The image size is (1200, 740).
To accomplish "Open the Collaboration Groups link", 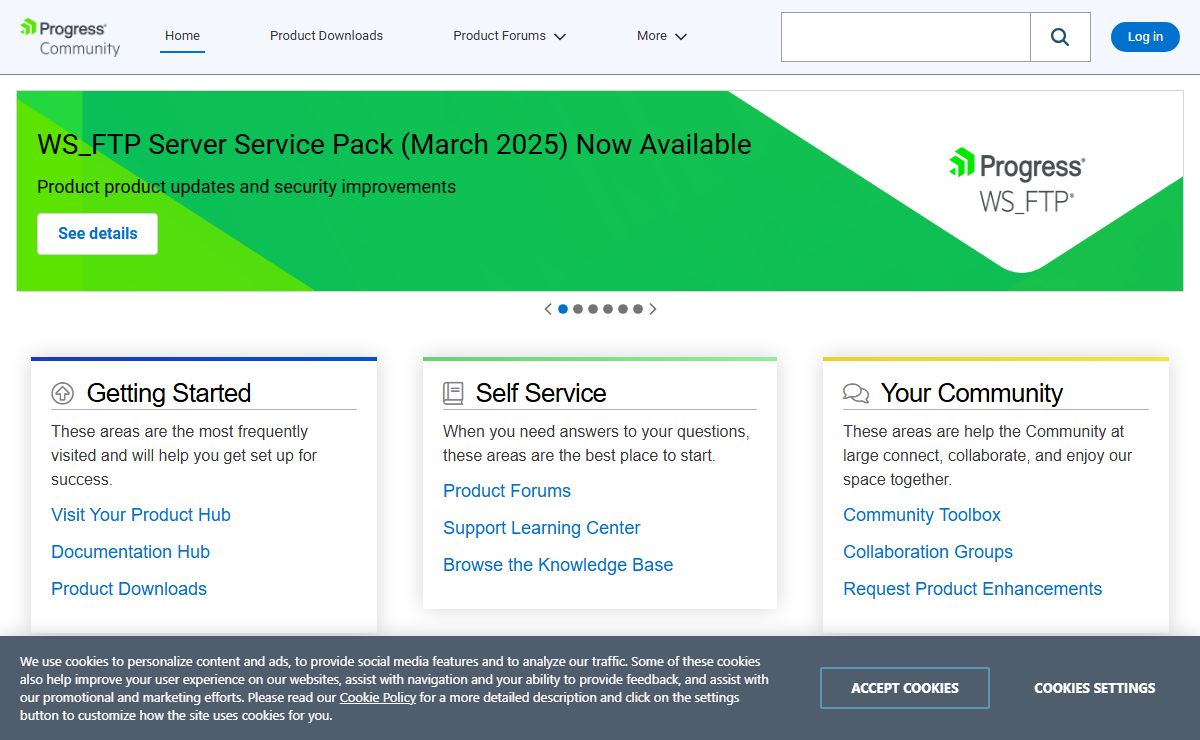I will pos(928,552).
